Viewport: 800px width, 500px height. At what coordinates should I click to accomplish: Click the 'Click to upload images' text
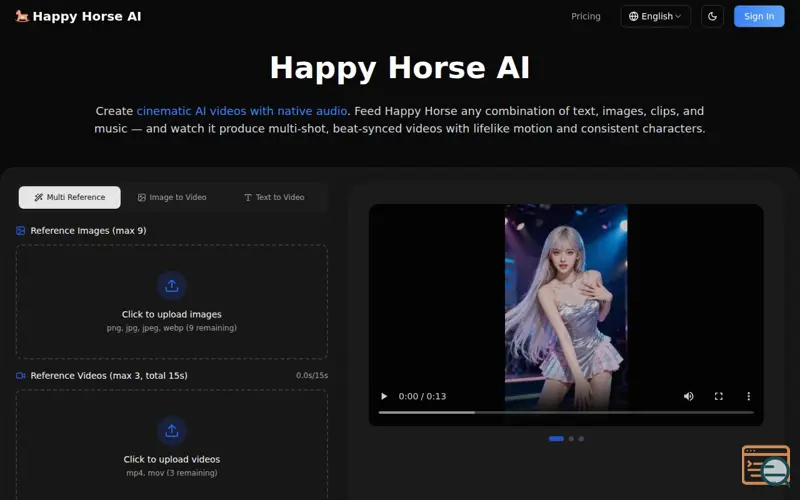tap(171, 314)
